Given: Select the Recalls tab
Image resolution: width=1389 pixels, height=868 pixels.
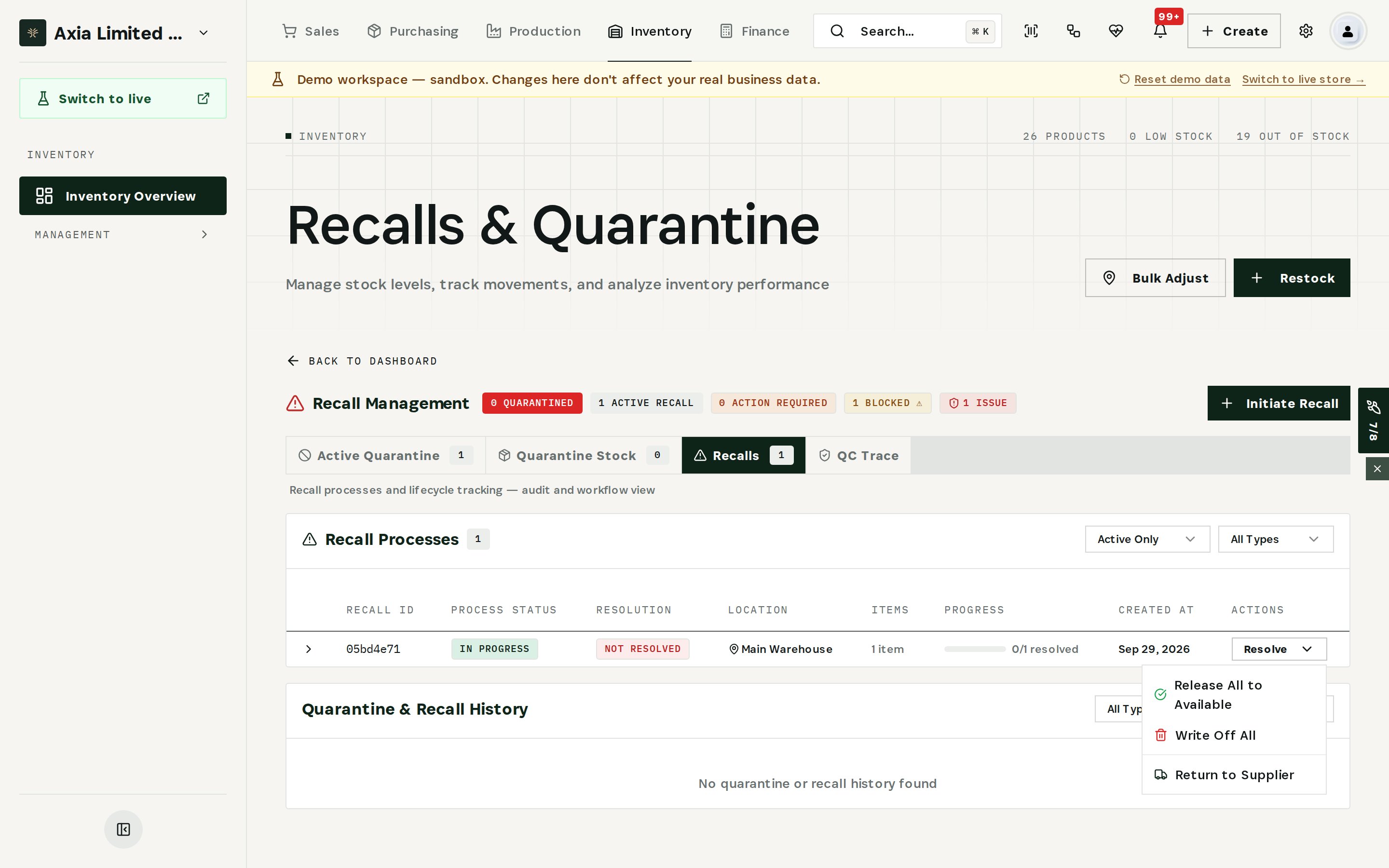Looking at the screenshot, I should coord(743,455).
